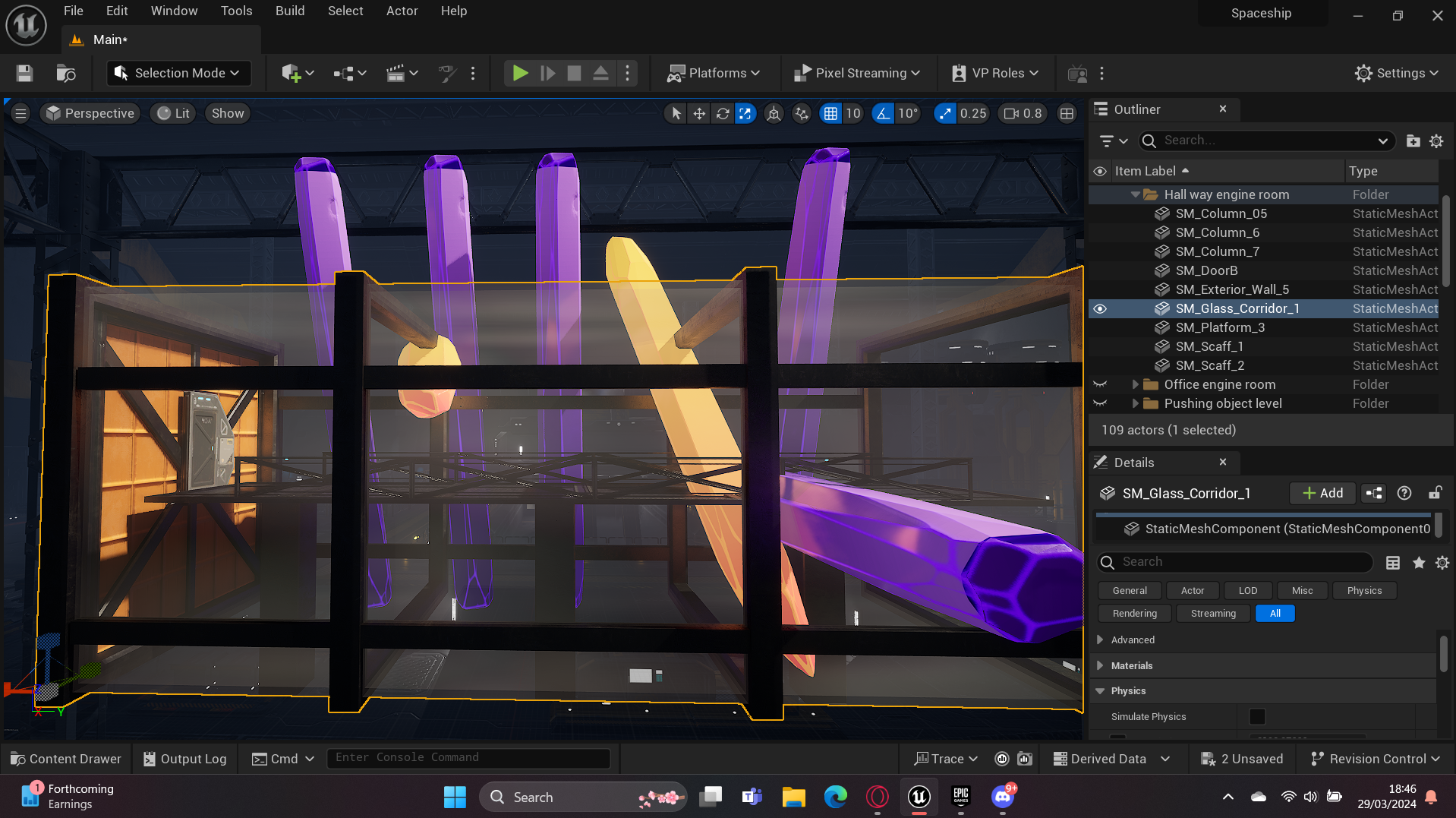Toggle surface snapping icon
The image size is (1456, 818).
802,113
